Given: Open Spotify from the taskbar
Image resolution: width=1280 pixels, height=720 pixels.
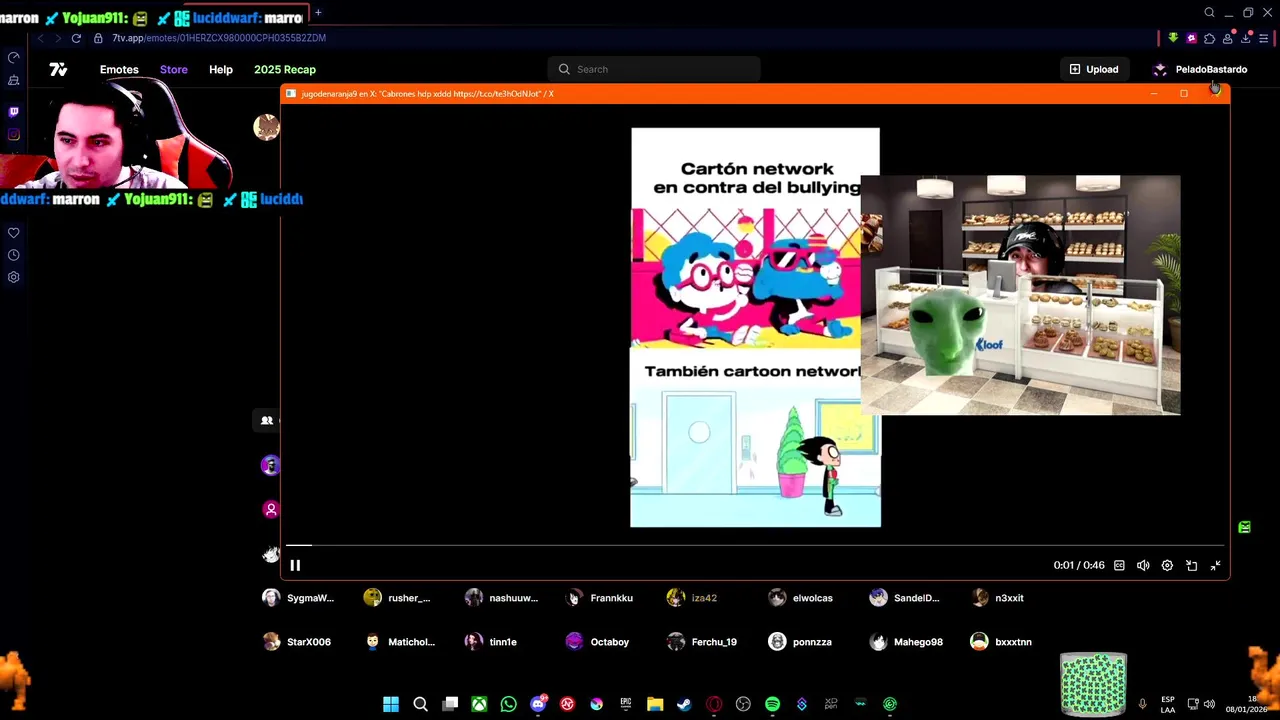Looking at the screenshot, I should (772, 704).
